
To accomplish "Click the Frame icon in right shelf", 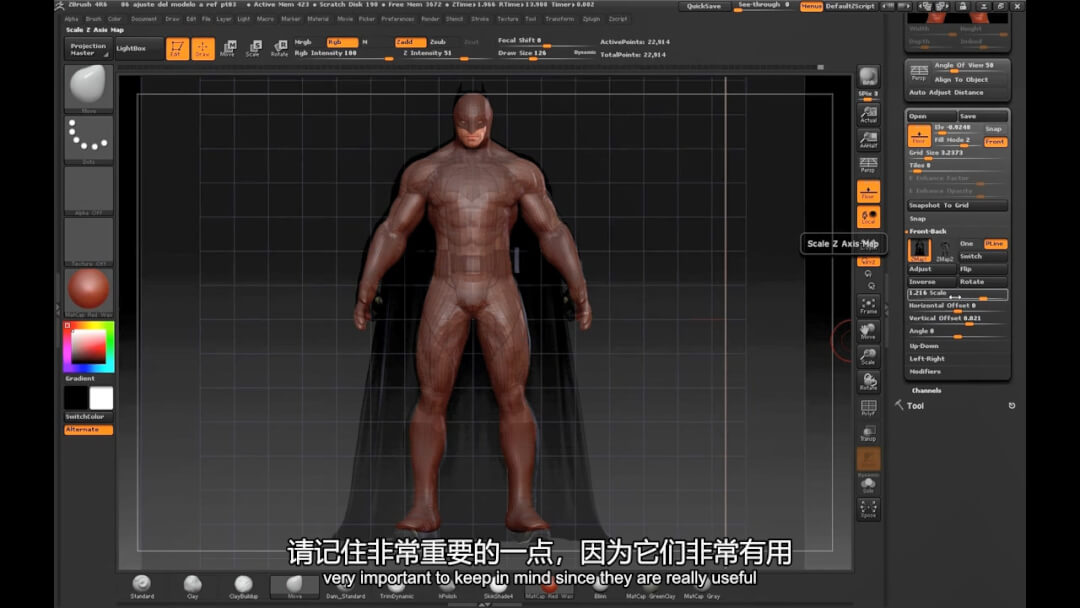I will point(869,306).
